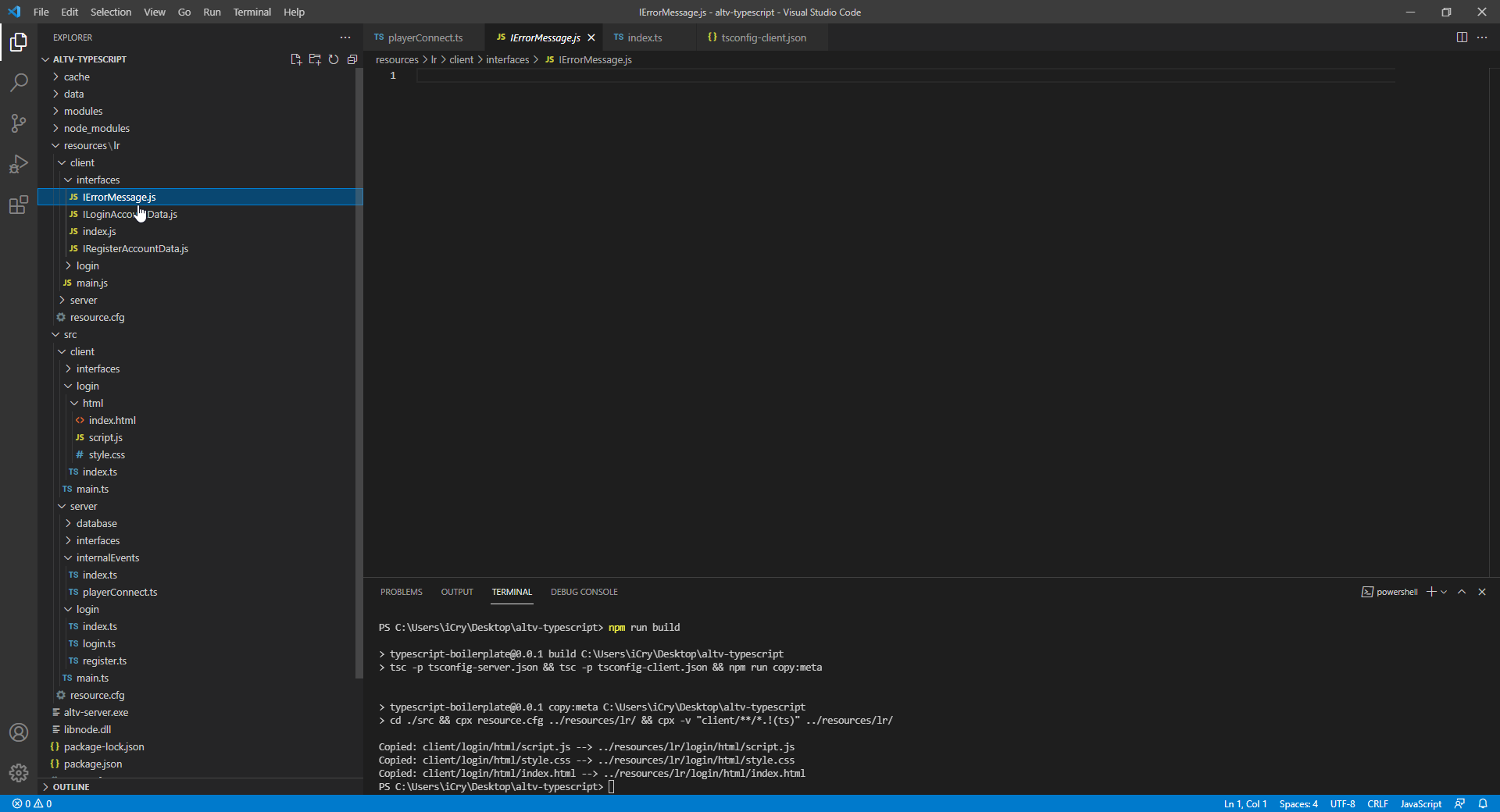Add a new terminal with plus icon
The image size is (1500, 812).
tap(1431, 592)
